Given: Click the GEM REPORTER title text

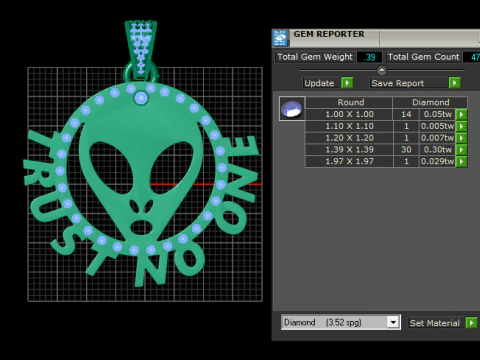Looking at the screenshot, I should point(329,34).
